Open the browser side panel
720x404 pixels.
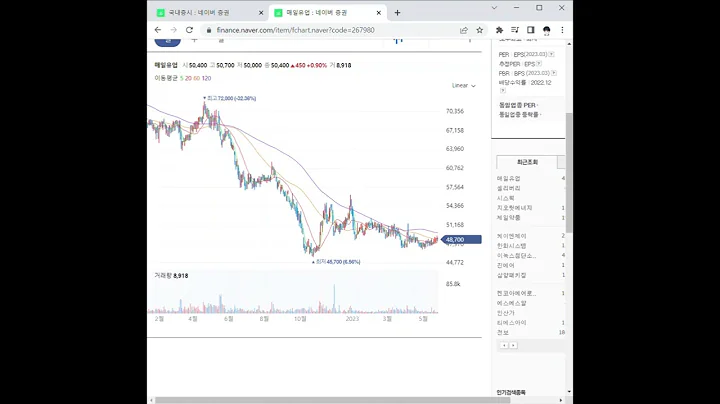530,30
